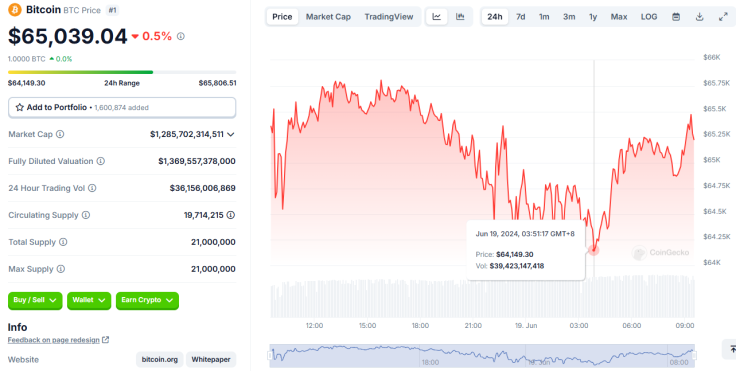Image resolution: width=736 pixels, height=371 pixels.
Task: Click the $65,039.04 price text
Action: pos(68,36)
